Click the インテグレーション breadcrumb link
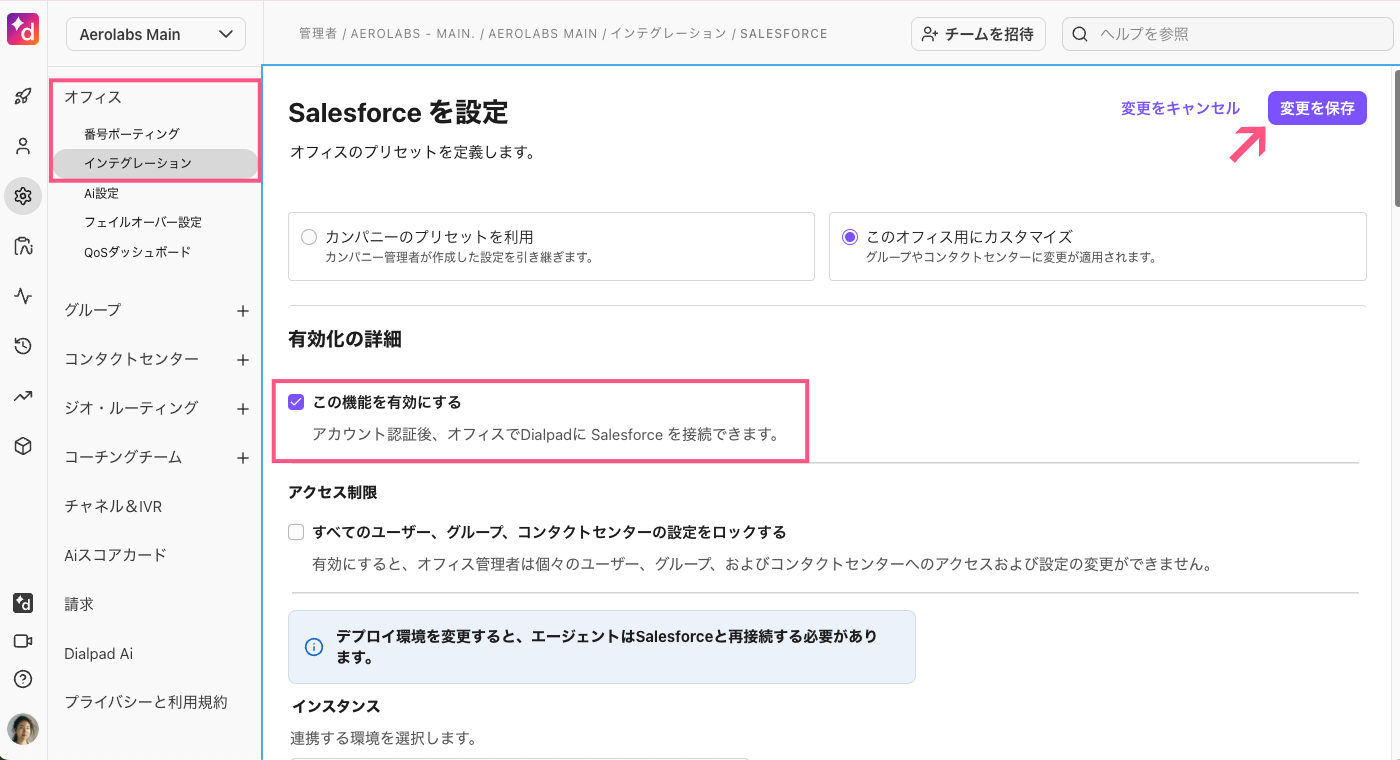Viewport: 1400px width, 760px height. (x=668, y=34)
